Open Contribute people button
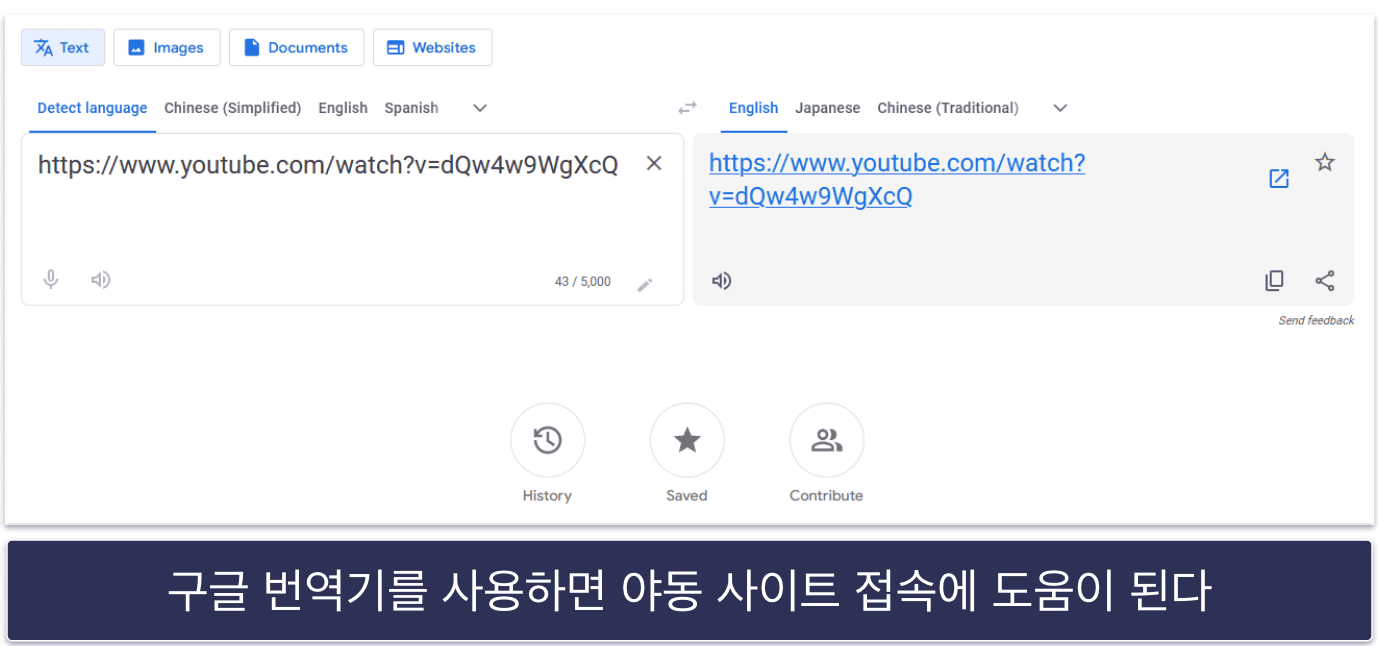Image resolution: width=1378 pixels, height=646 pixels. point(826,440)
